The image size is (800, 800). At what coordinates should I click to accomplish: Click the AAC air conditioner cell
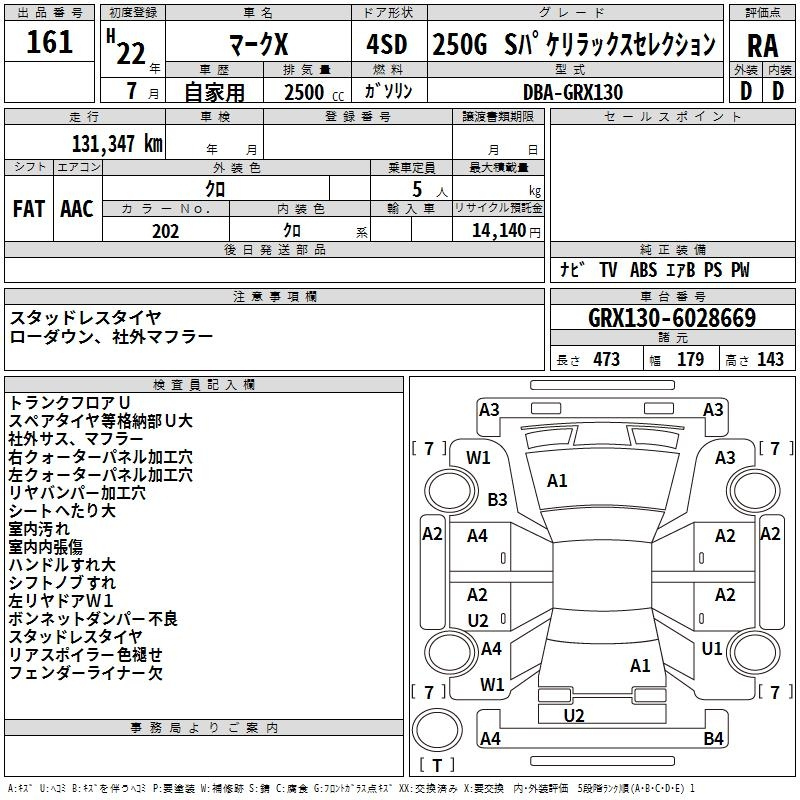click(77, 208)
